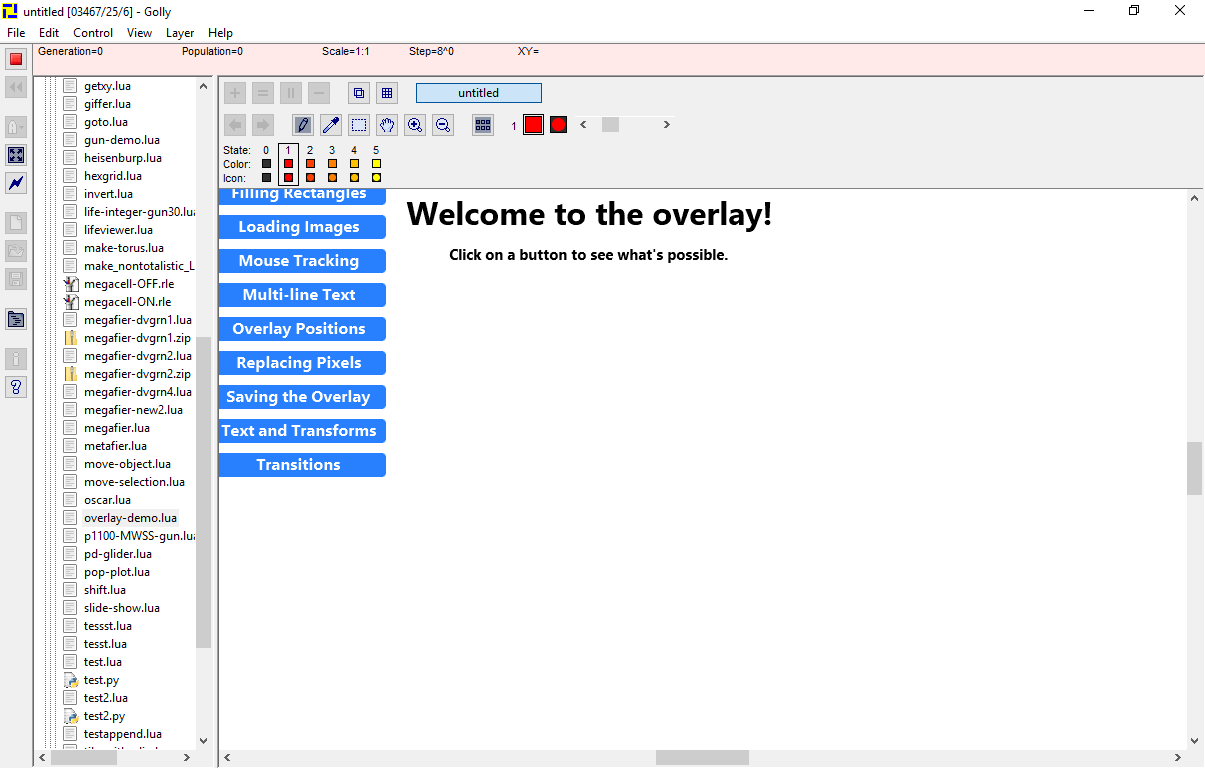This screenshot has height=768, width=1205.
Task: Select slide-show.lua script file
Action: (x=121, y=608)
